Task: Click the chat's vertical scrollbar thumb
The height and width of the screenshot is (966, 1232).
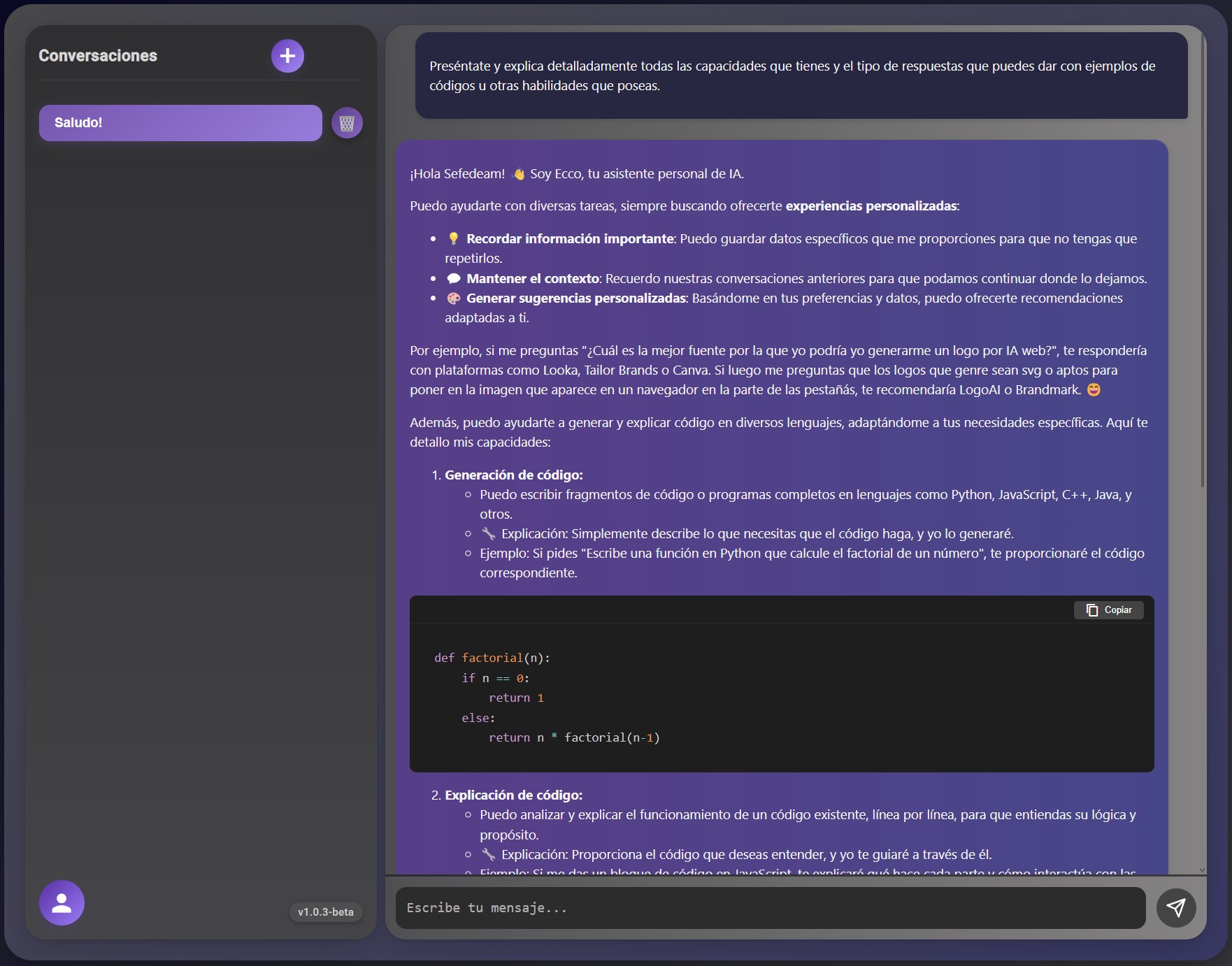Action: pyautogui.click(x=1202, y=259)
